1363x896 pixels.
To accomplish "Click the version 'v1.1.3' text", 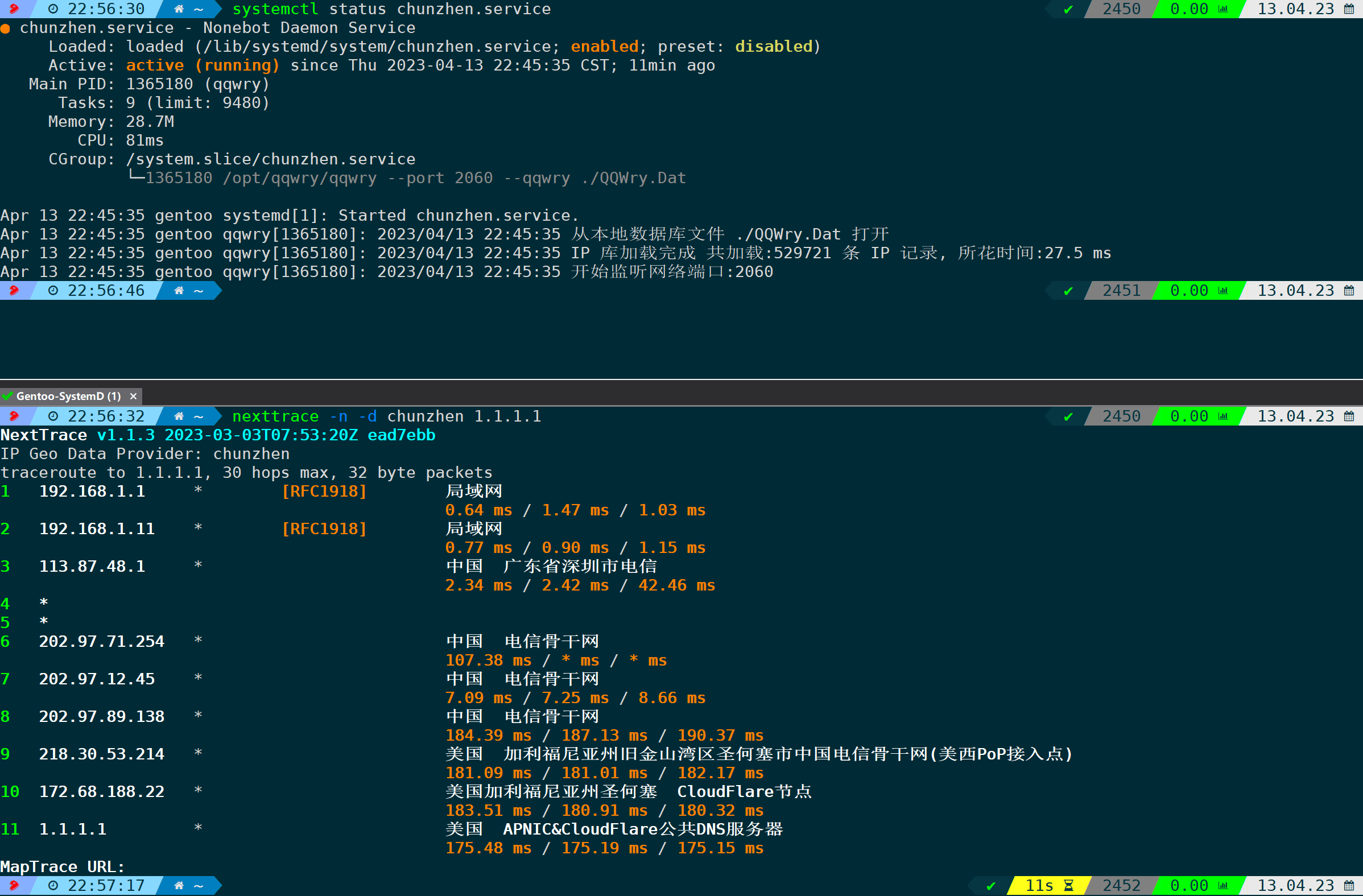I will (126, 435).
